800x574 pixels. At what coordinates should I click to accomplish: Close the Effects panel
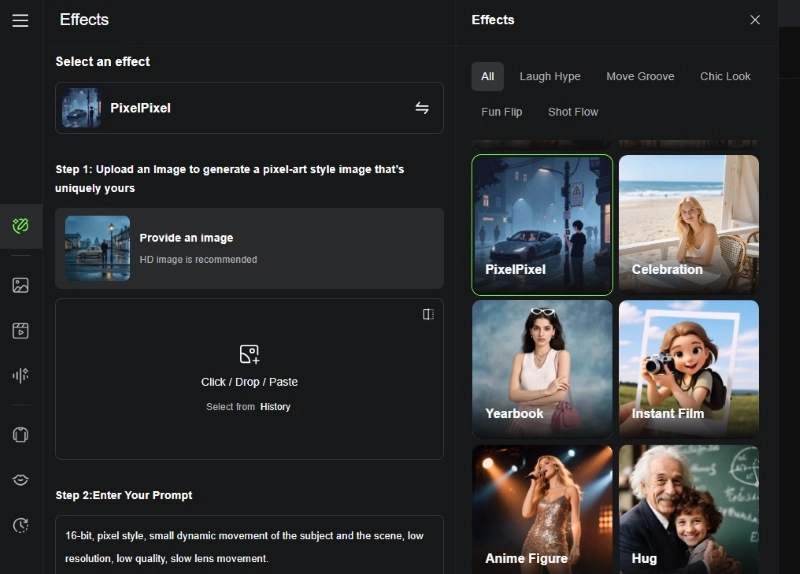pyautogui.click(x=755, y=20)
